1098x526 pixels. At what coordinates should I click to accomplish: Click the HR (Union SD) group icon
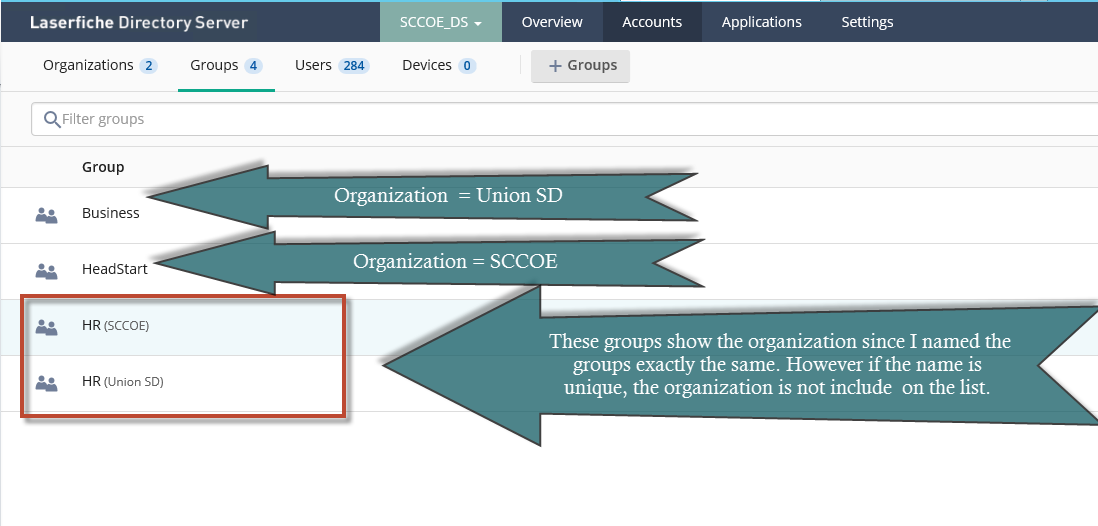coord(46,383)
